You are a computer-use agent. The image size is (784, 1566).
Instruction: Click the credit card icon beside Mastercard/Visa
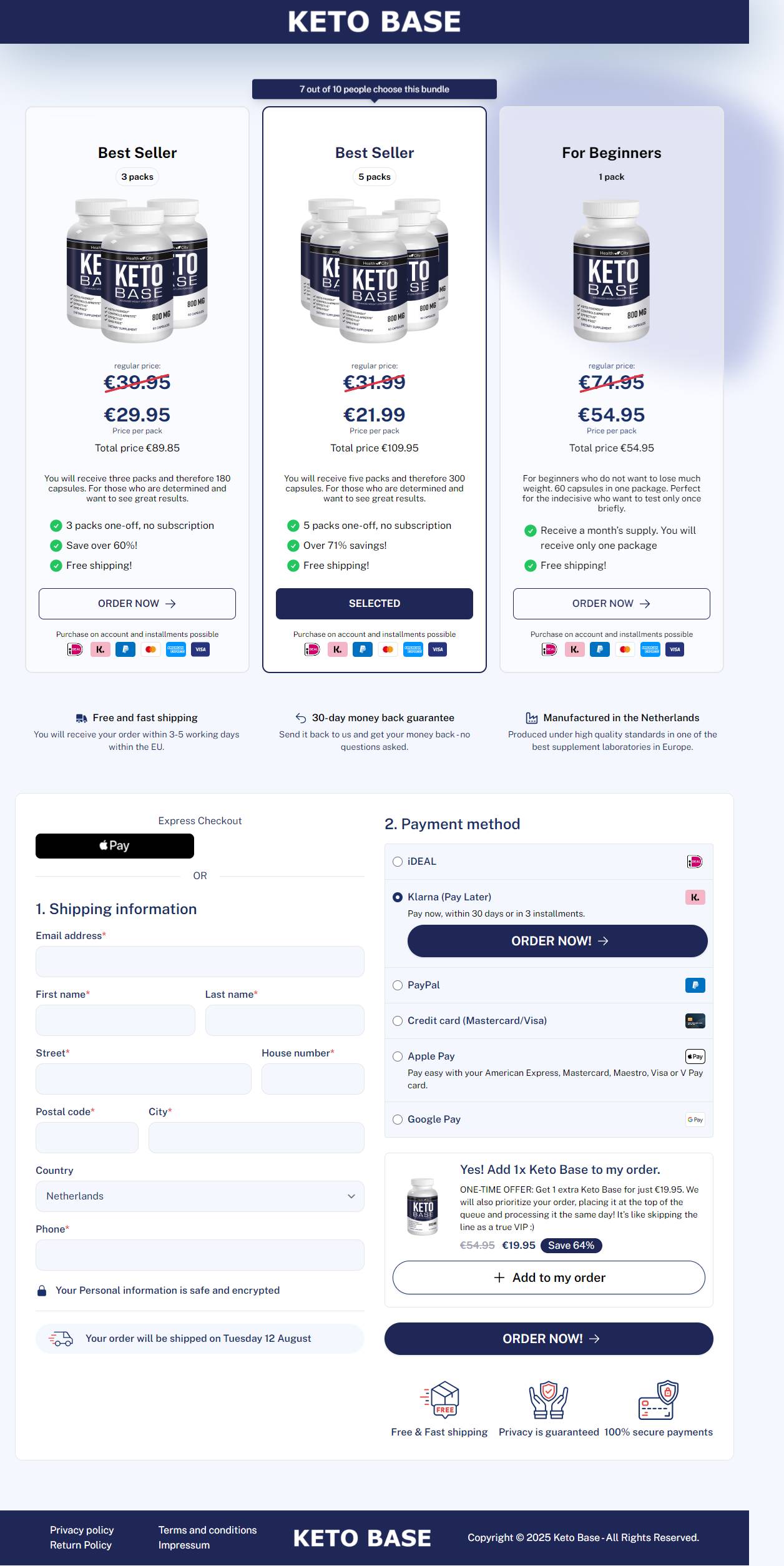click(695, 1021)
